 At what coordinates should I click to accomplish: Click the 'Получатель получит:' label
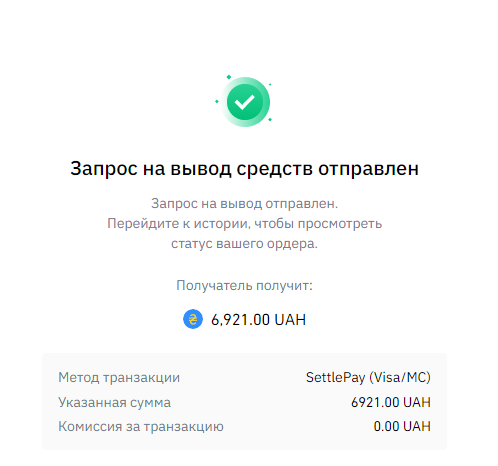coord(244,286)
